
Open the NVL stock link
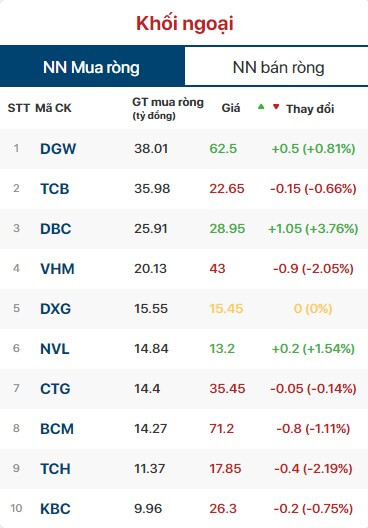coord(55,349)
